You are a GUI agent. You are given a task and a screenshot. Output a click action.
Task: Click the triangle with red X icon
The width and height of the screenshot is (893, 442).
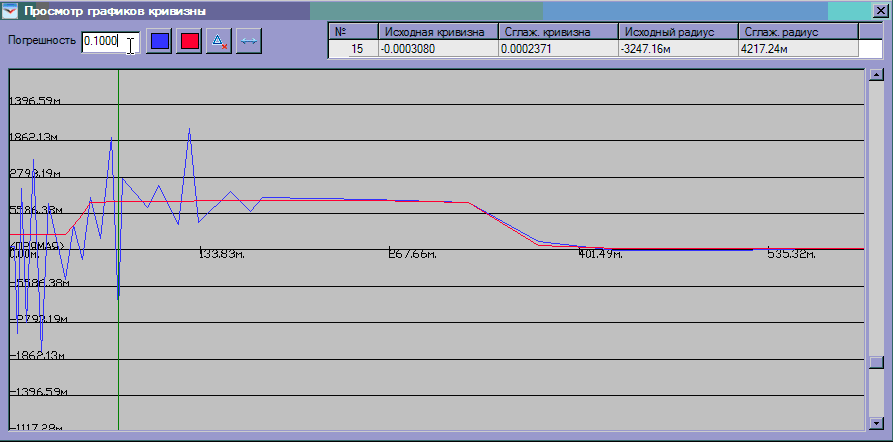[x=219, y=42]
